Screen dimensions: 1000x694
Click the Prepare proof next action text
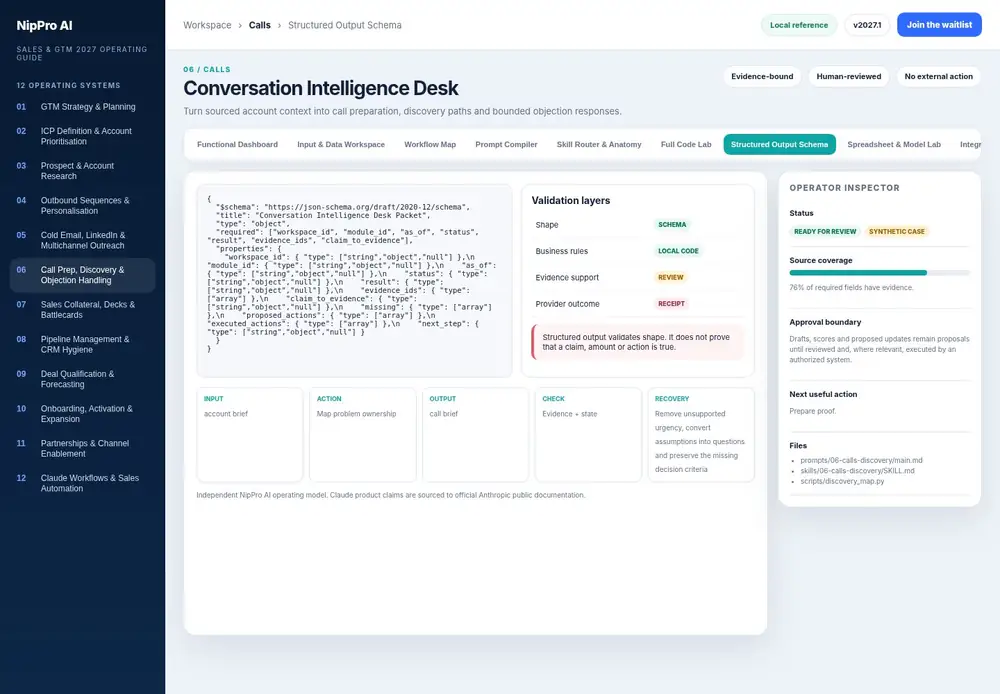(x=812, y=411)
